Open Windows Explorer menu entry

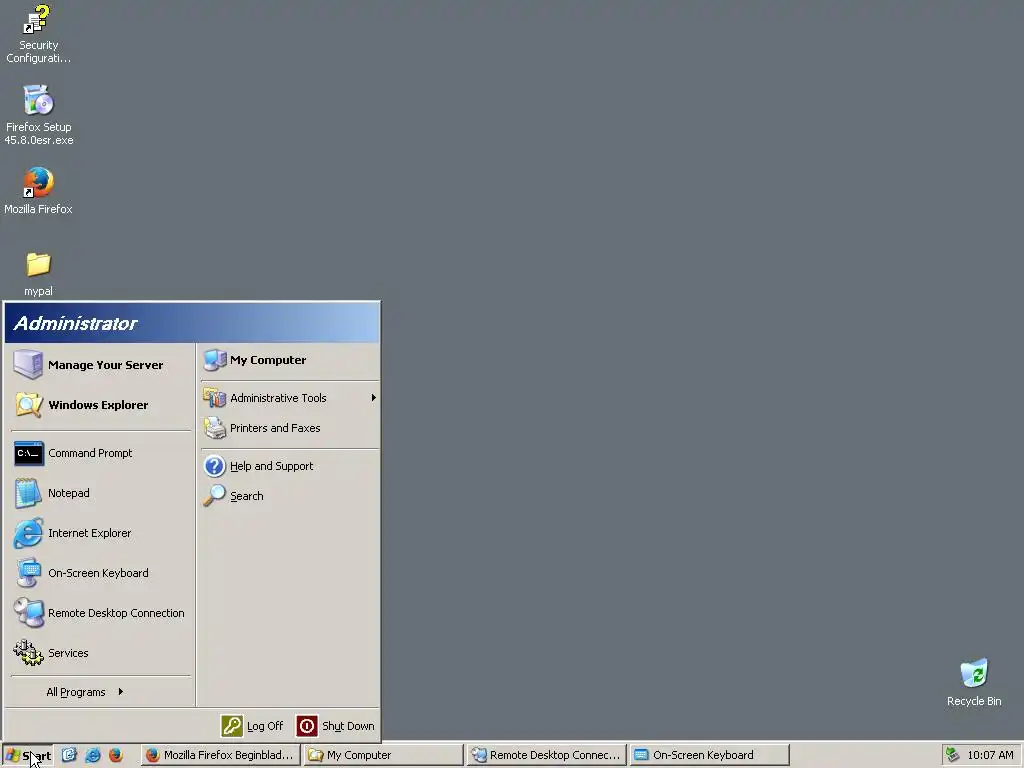99,405
